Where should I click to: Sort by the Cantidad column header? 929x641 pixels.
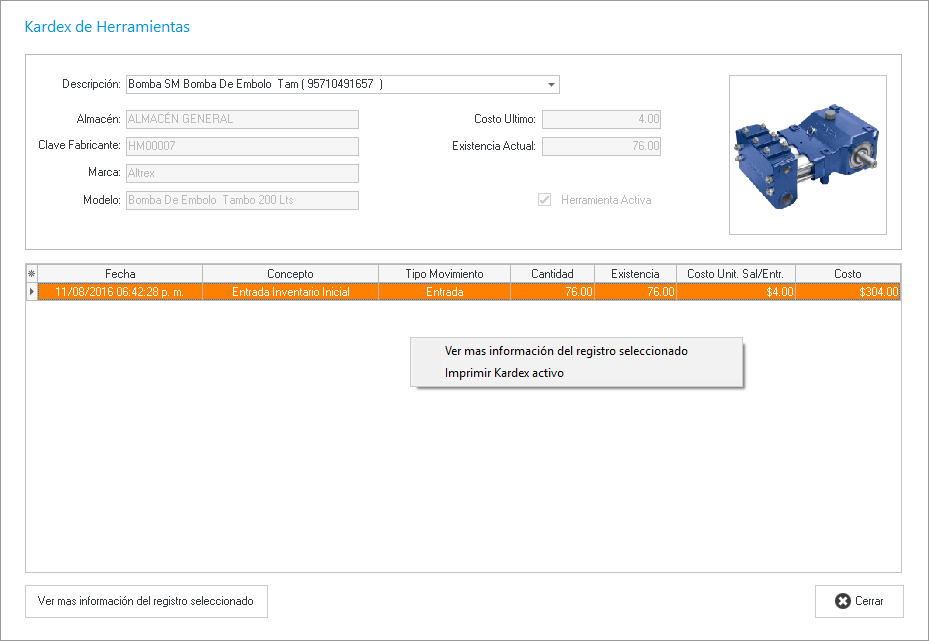click(x=552, y=274)
